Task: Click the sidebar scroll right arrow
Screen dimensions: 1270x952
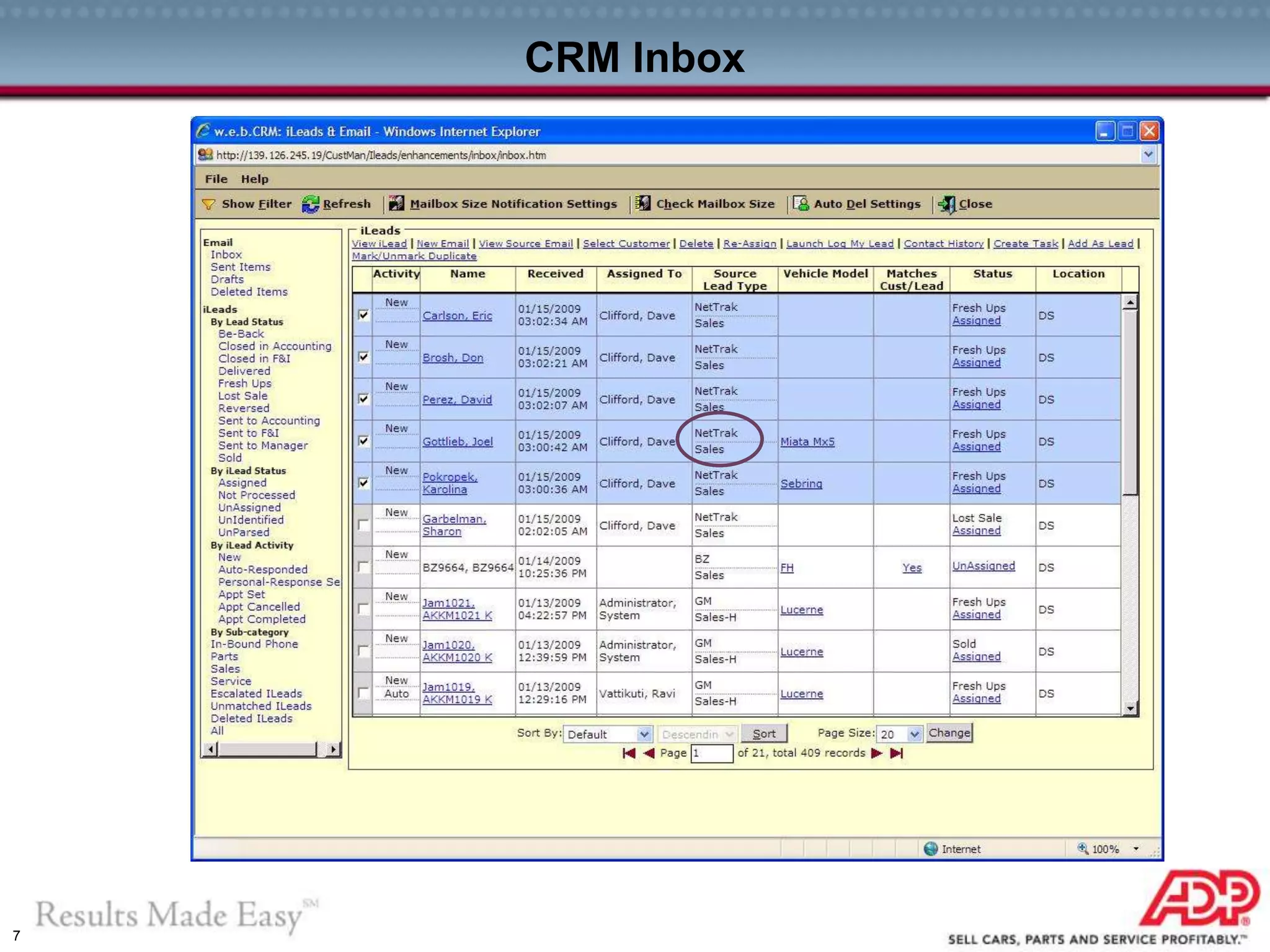Action: 334,749
